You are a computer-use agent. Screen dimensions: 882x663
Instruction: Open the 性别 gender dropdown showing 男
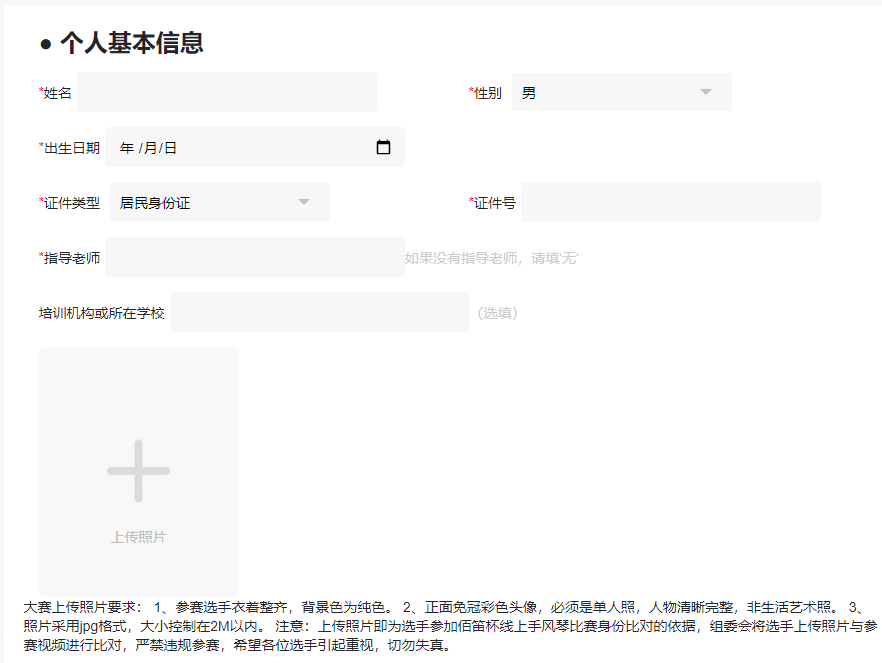(620, 91)
